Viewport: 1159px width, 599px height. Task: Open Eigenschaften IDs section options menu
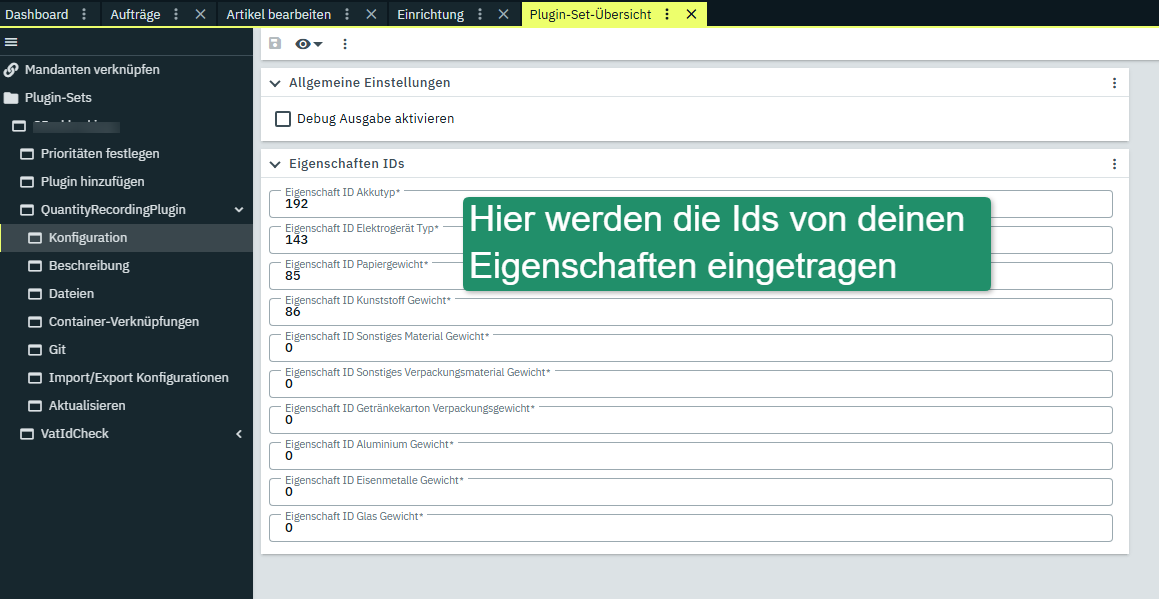[1114, 164]
